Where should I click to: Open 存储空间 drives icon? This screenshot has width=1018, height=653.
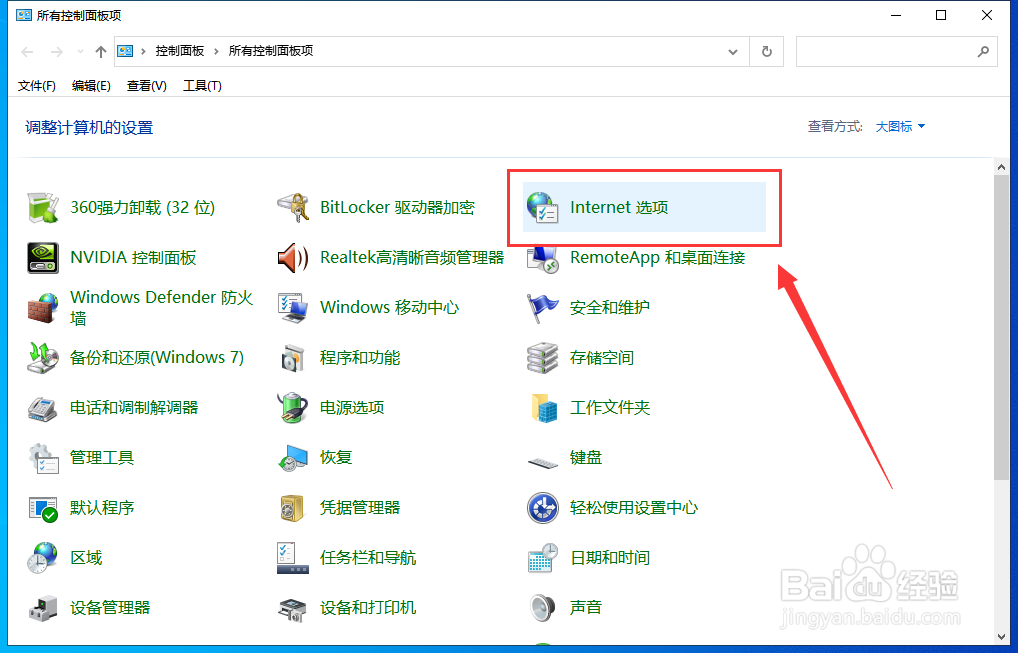pos(543,358)
